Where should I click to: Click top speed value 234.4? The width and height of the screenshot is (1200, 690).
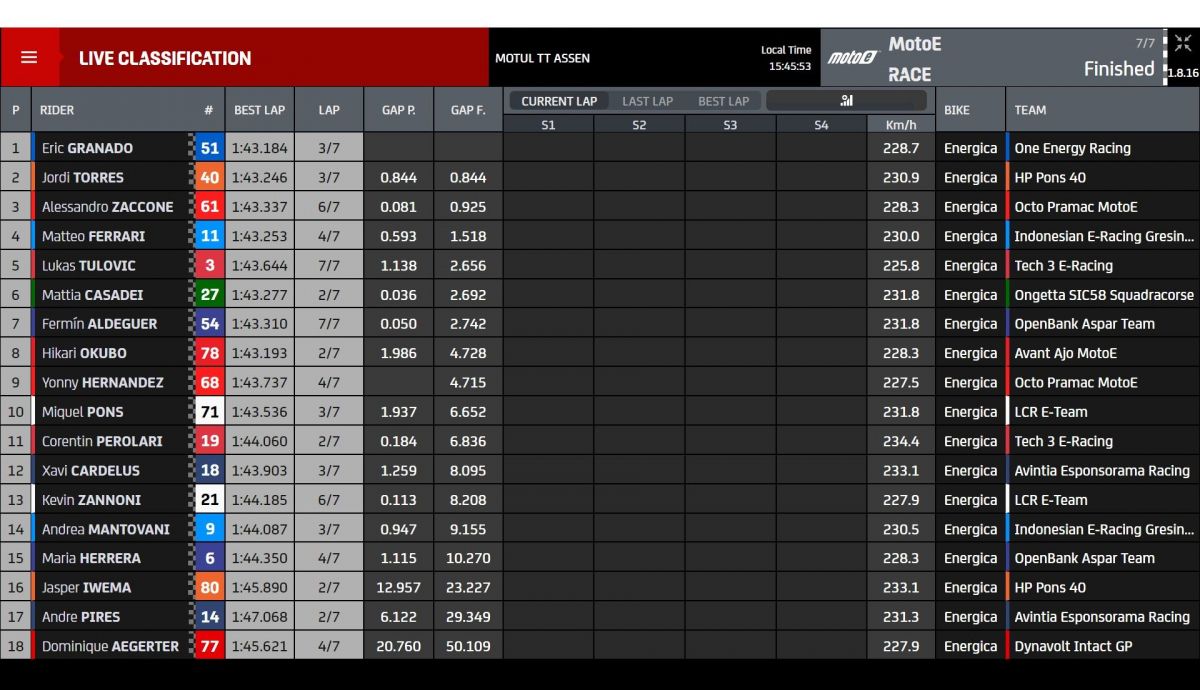tap(901, 441)
